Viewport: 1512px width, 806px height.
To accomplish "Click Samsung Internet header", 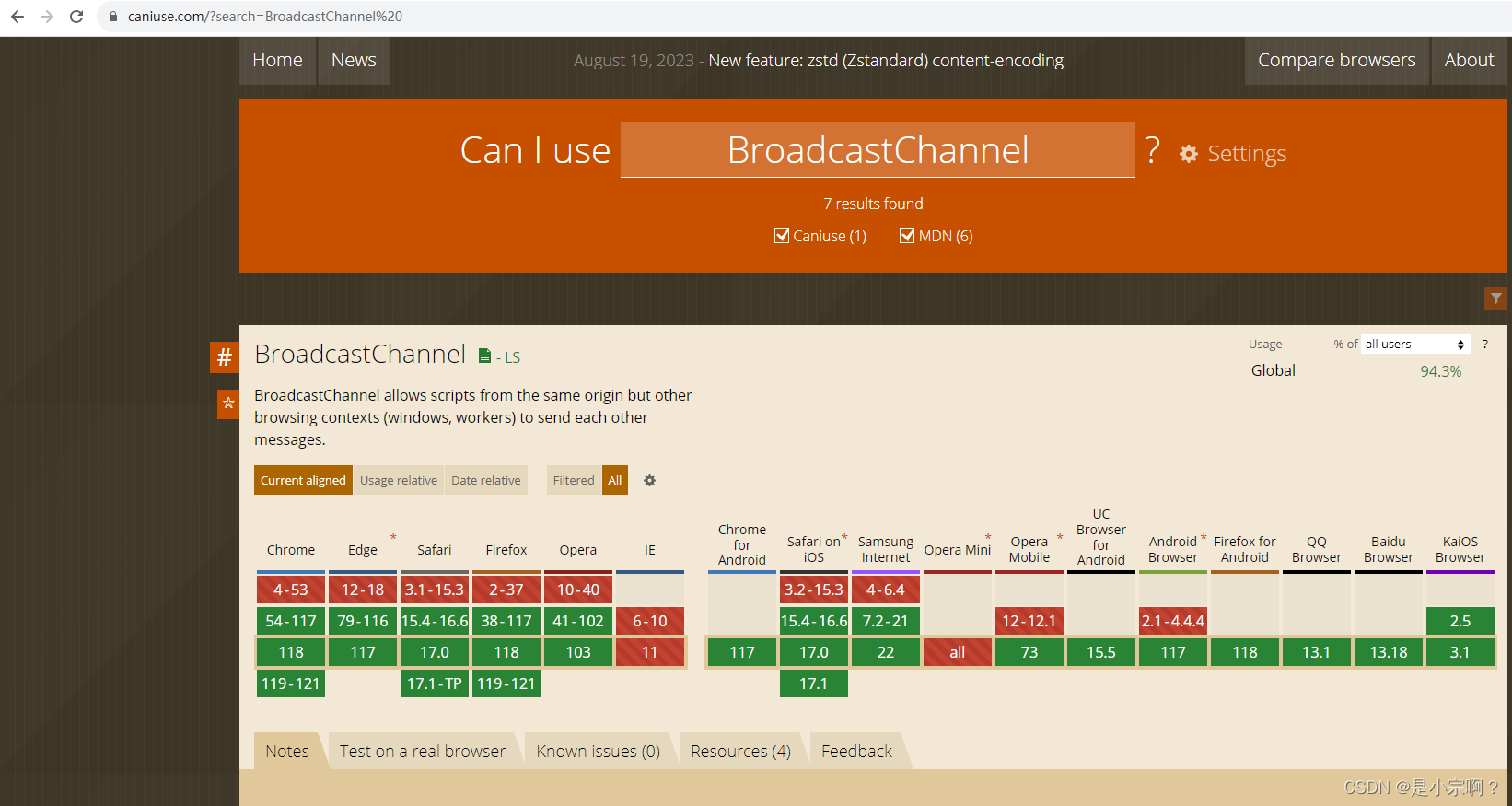I will (x=886, y=549).
